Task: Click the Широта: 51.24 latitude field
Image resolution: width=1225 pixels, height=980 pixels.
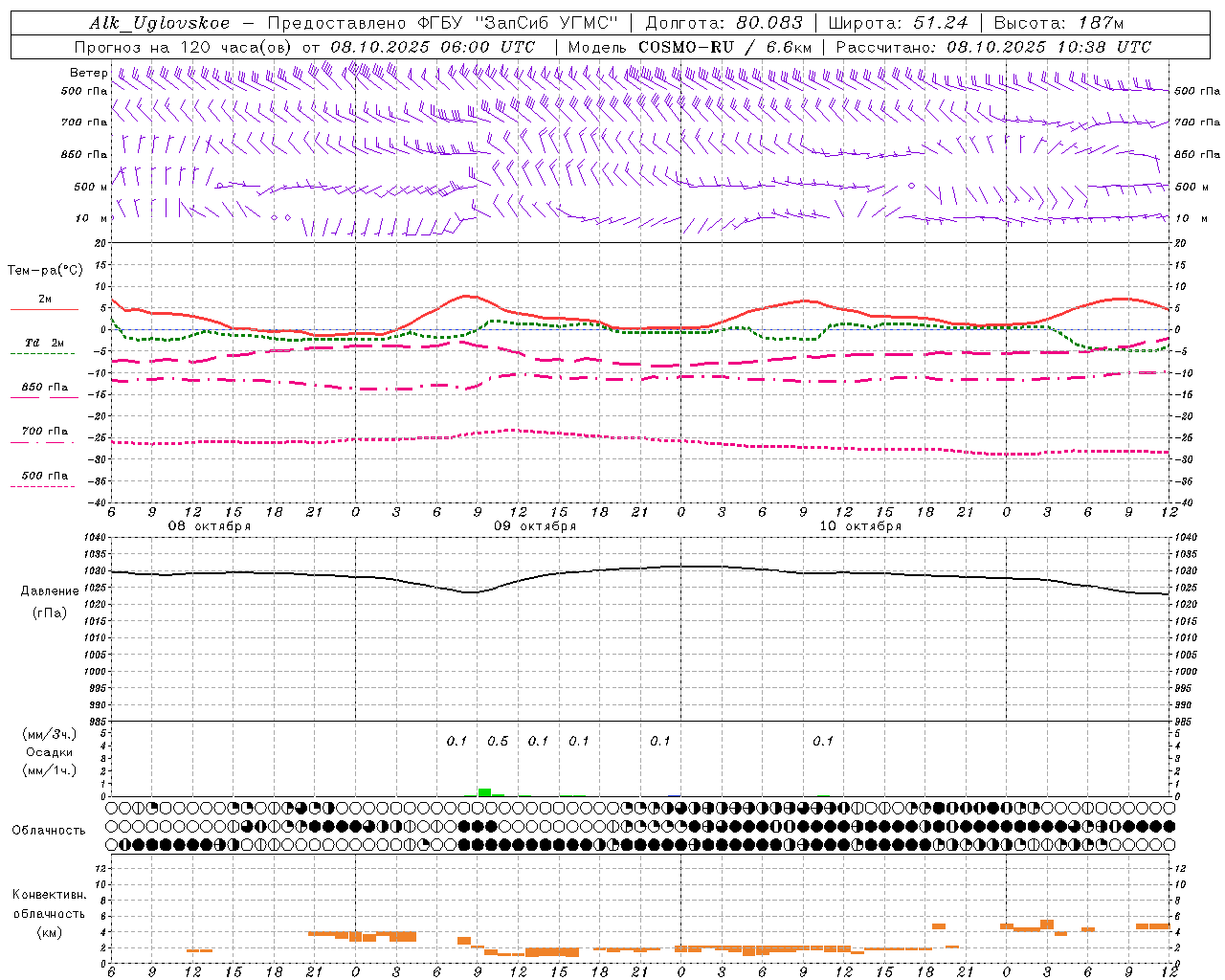Action: click(898, 24)
